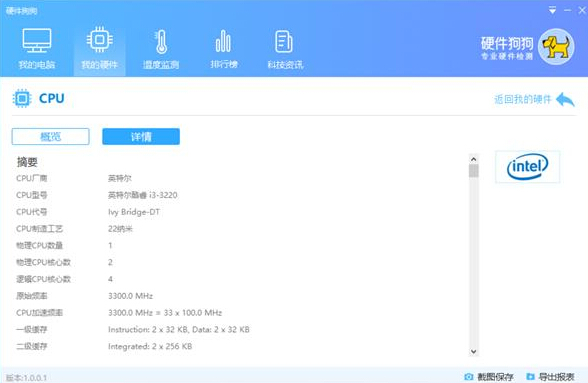
Task: Switch to the 详情 tab
Action: point(141,137)
